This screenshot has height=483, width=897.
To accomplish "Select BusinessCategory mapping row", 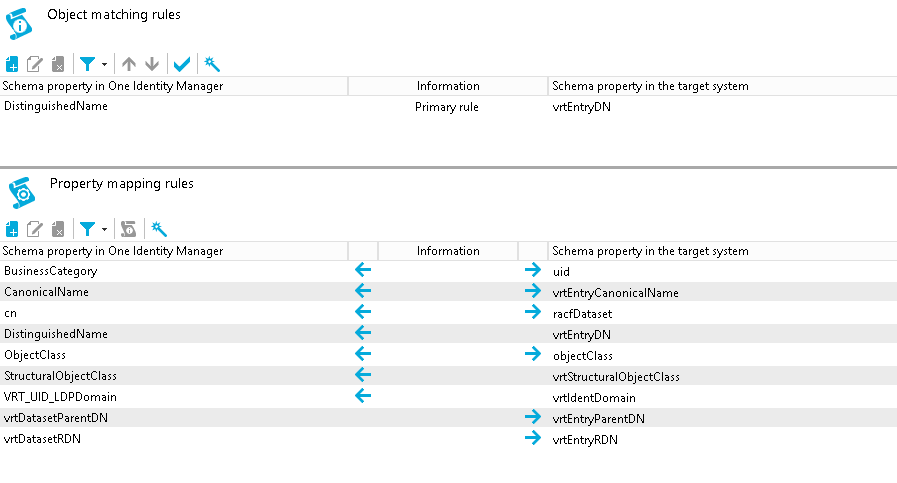I will coord(448,271).
